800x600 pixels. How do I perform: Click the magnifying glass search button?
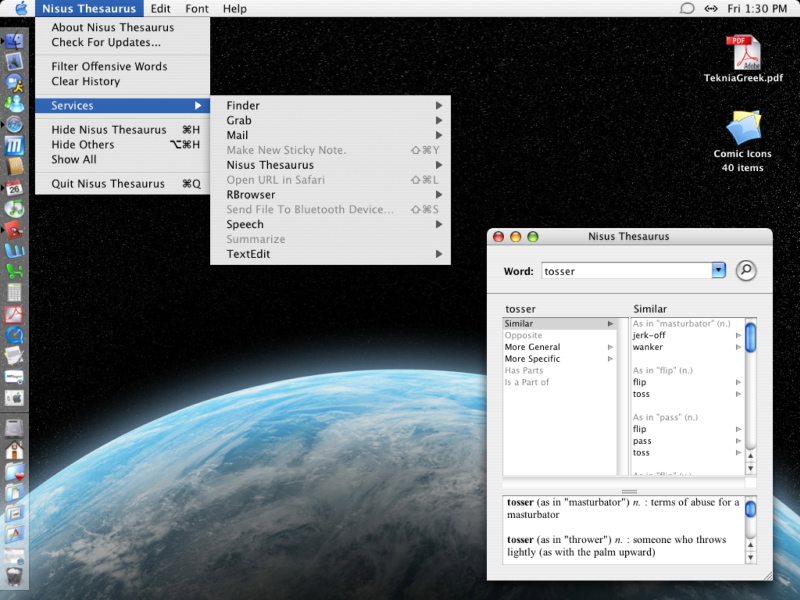coord(745,270)
